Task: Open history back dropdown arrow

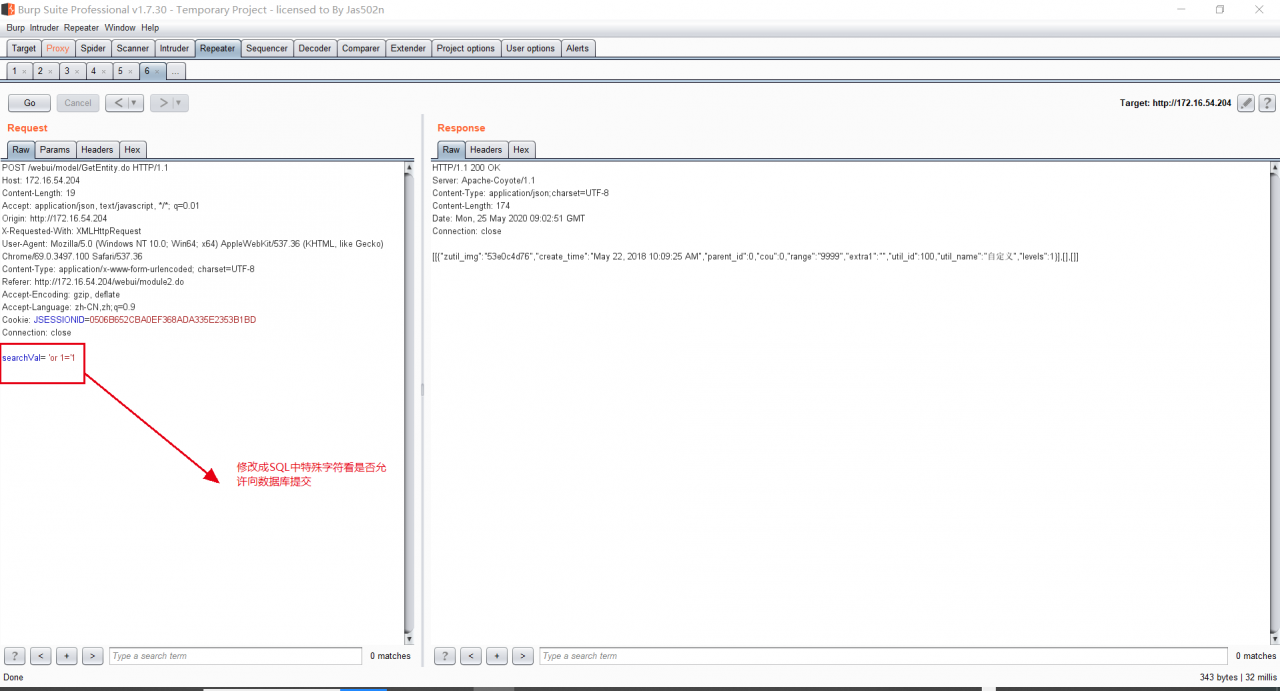Action: pos(135,103)
